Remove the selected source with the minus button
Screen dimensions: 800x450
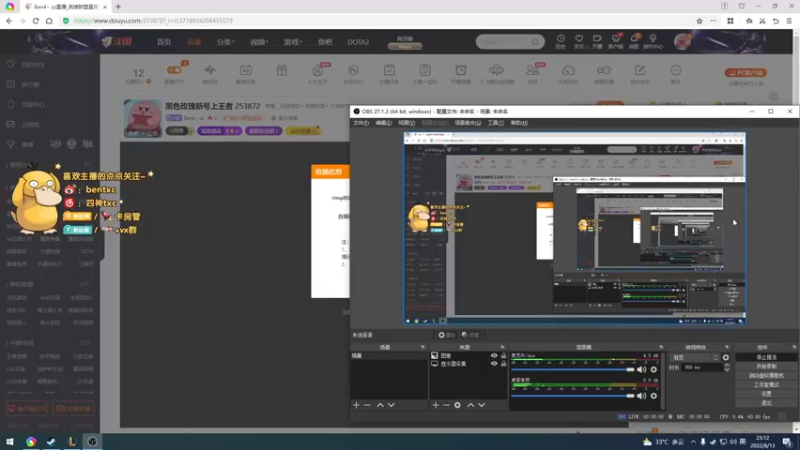pyautogui.click(x=446, y=405)
